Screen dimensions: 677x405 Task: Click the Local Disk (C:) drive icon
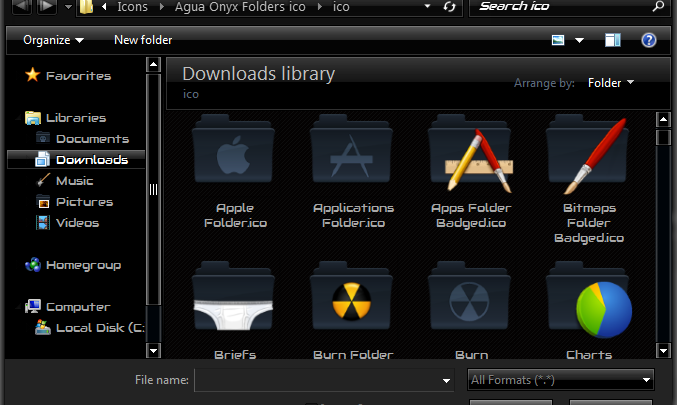43,327
